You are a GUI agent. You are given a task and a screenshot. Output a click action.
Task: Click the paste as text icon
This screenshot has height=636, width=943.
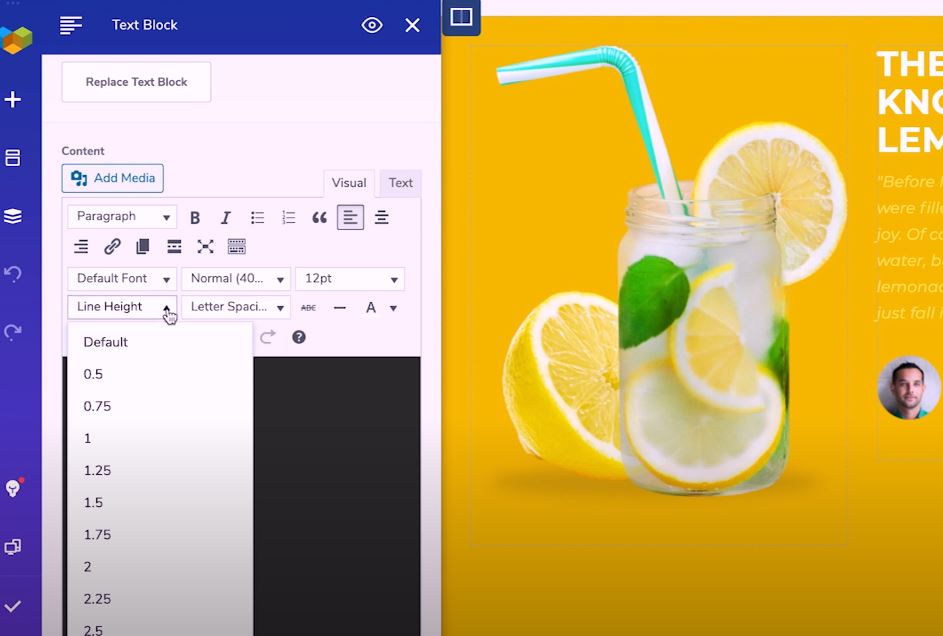[143, 246]
